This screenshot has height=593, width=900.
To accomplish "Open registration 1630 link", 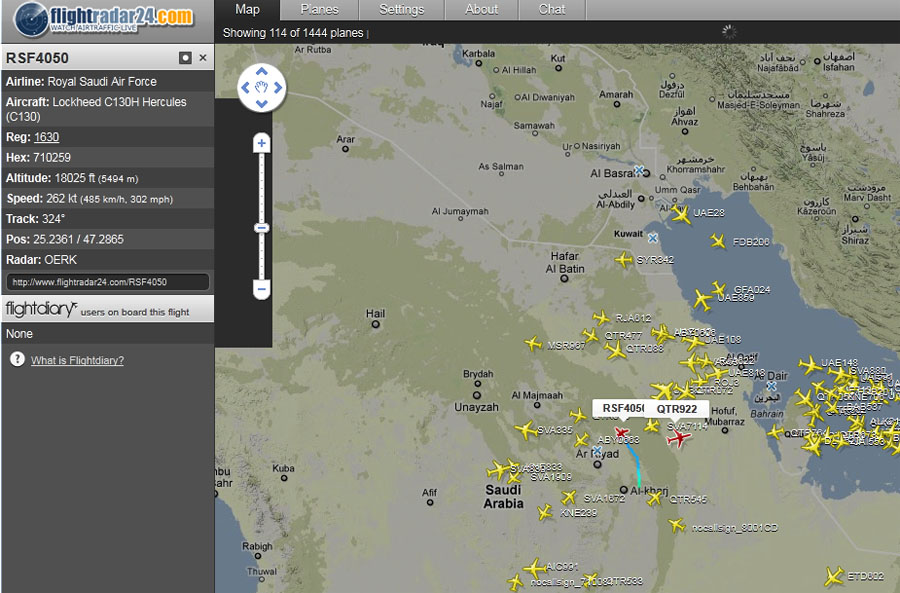I will pos(46,137).
